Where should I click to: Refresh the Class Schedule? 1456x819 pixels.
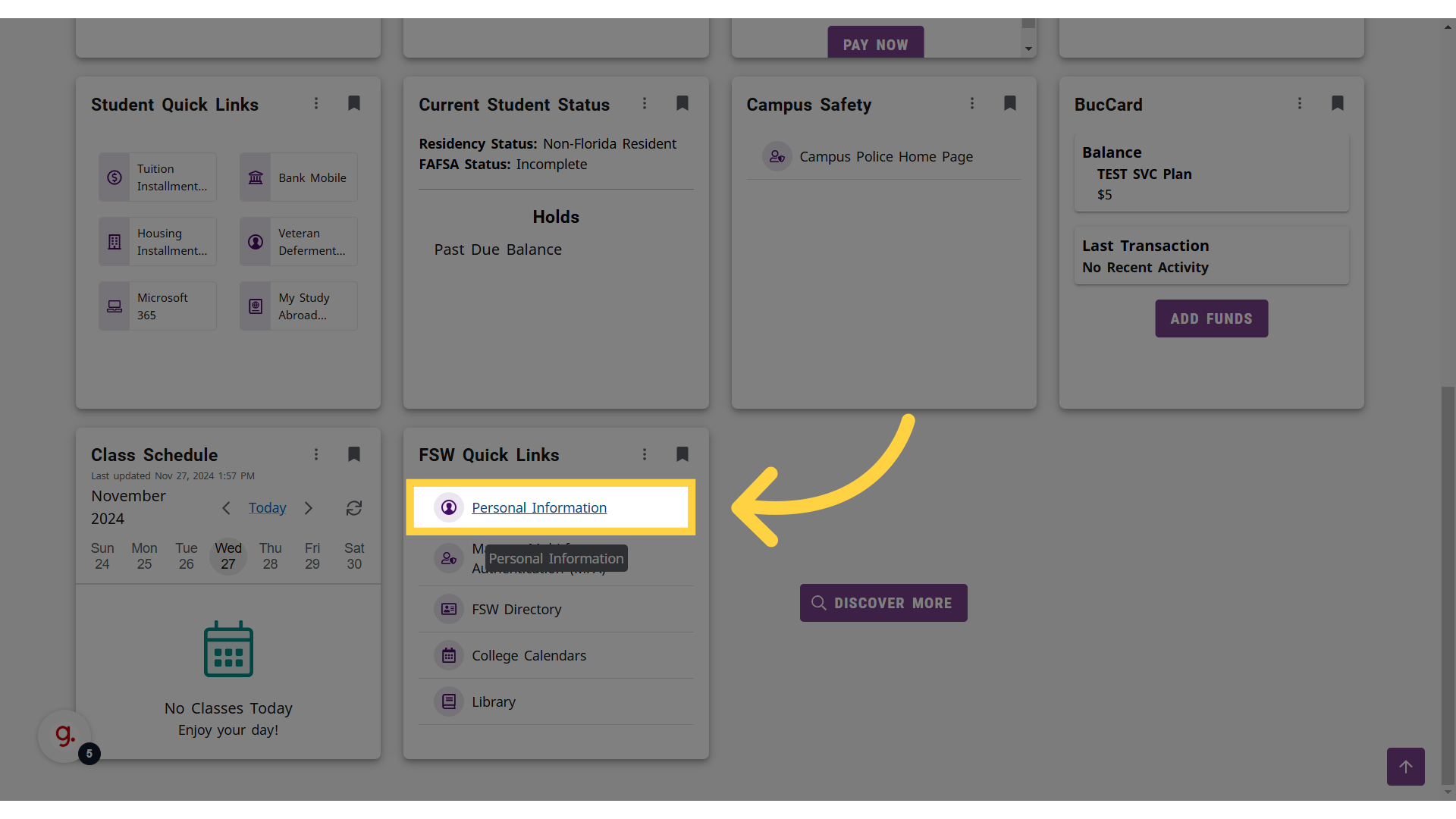354,508
